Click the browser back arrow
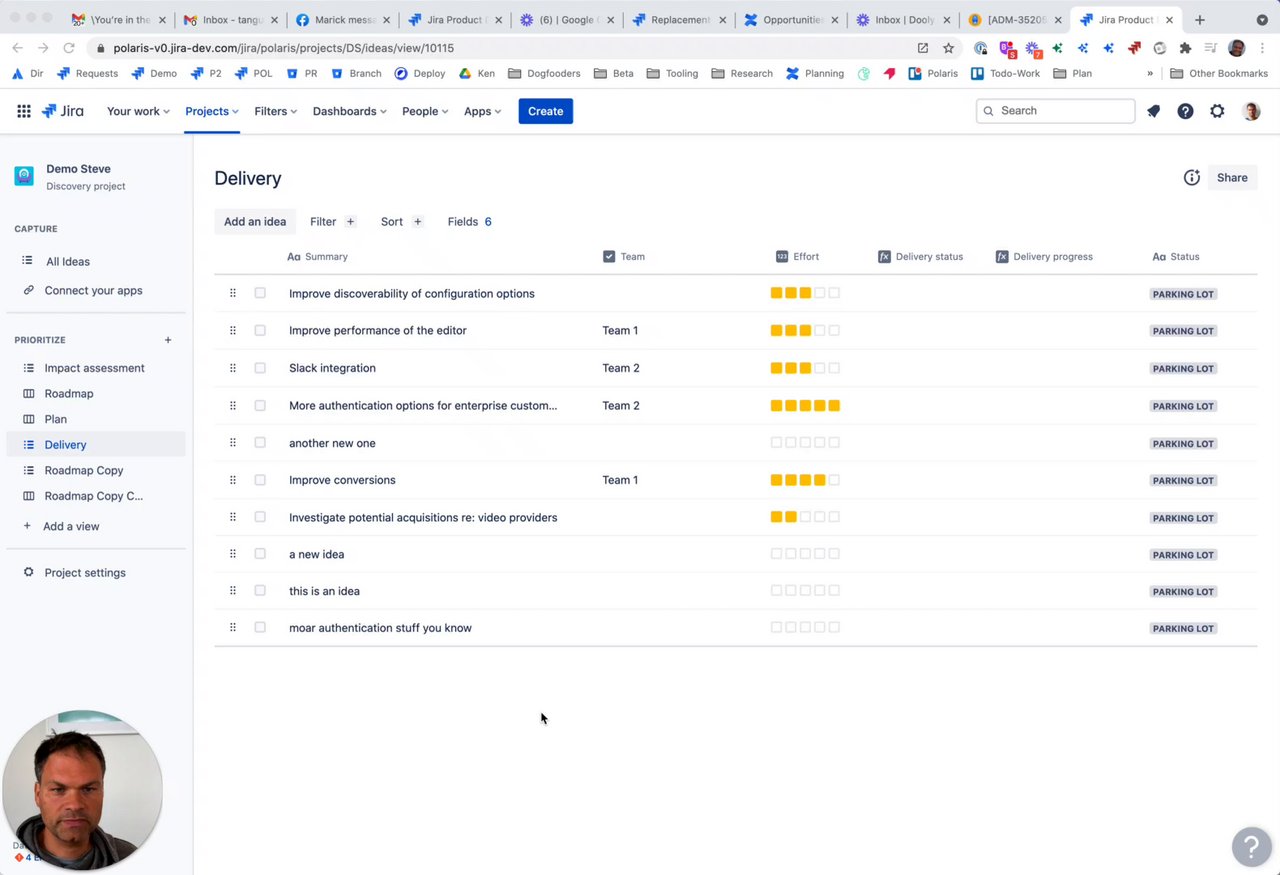The height and width of the screenshot is (875, 1280). point(17,48)
